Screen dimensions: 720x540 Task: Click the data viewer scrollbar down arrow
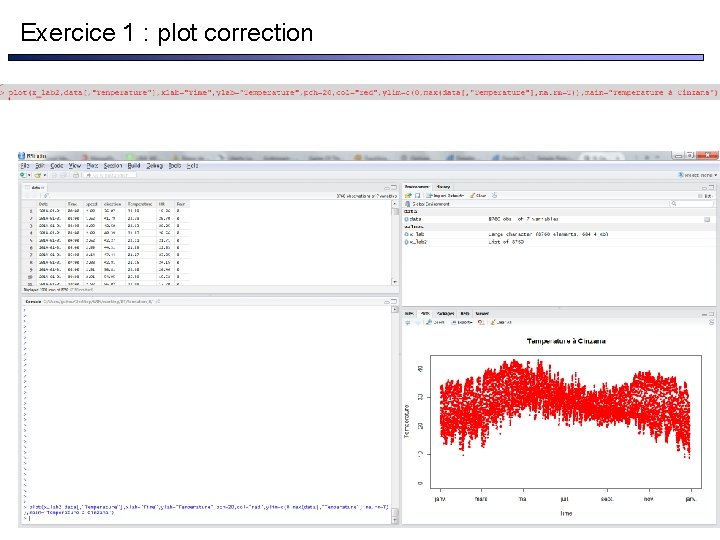click(395, 281)
